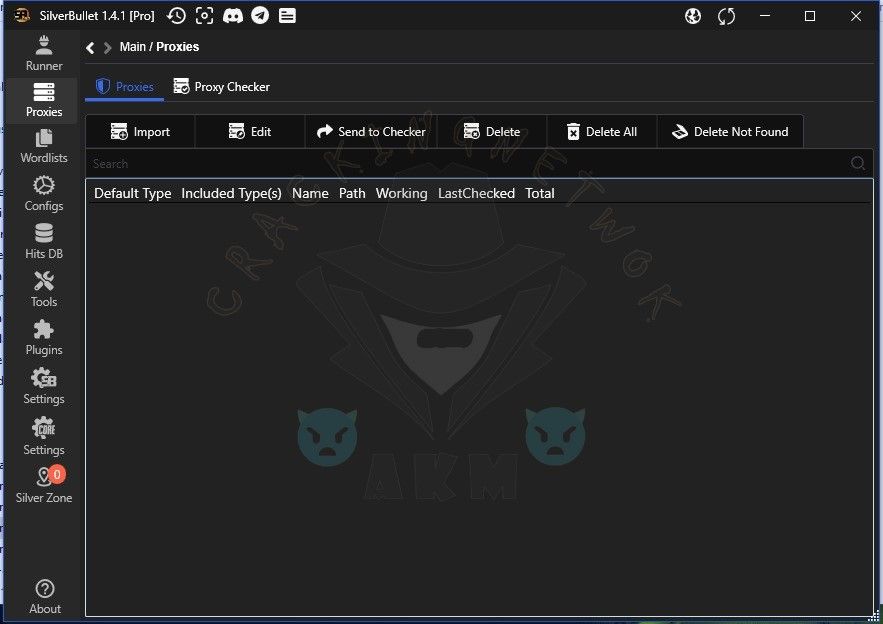The height and width of the screenshot is (624, 883).
Task: Open the Runner section in sidebar
Action: click(x=43, y=53)
